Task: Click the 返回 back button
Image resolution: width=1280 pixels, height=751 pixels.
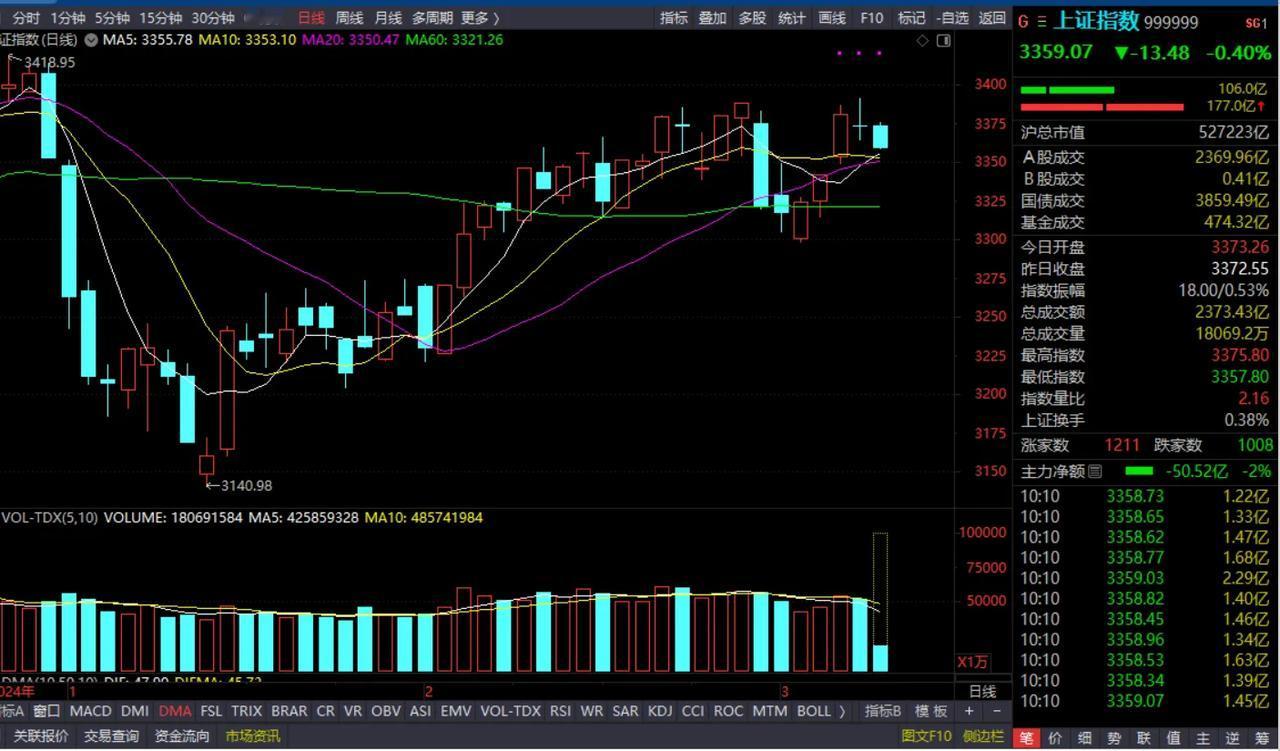Action: (x=992, y=18)
